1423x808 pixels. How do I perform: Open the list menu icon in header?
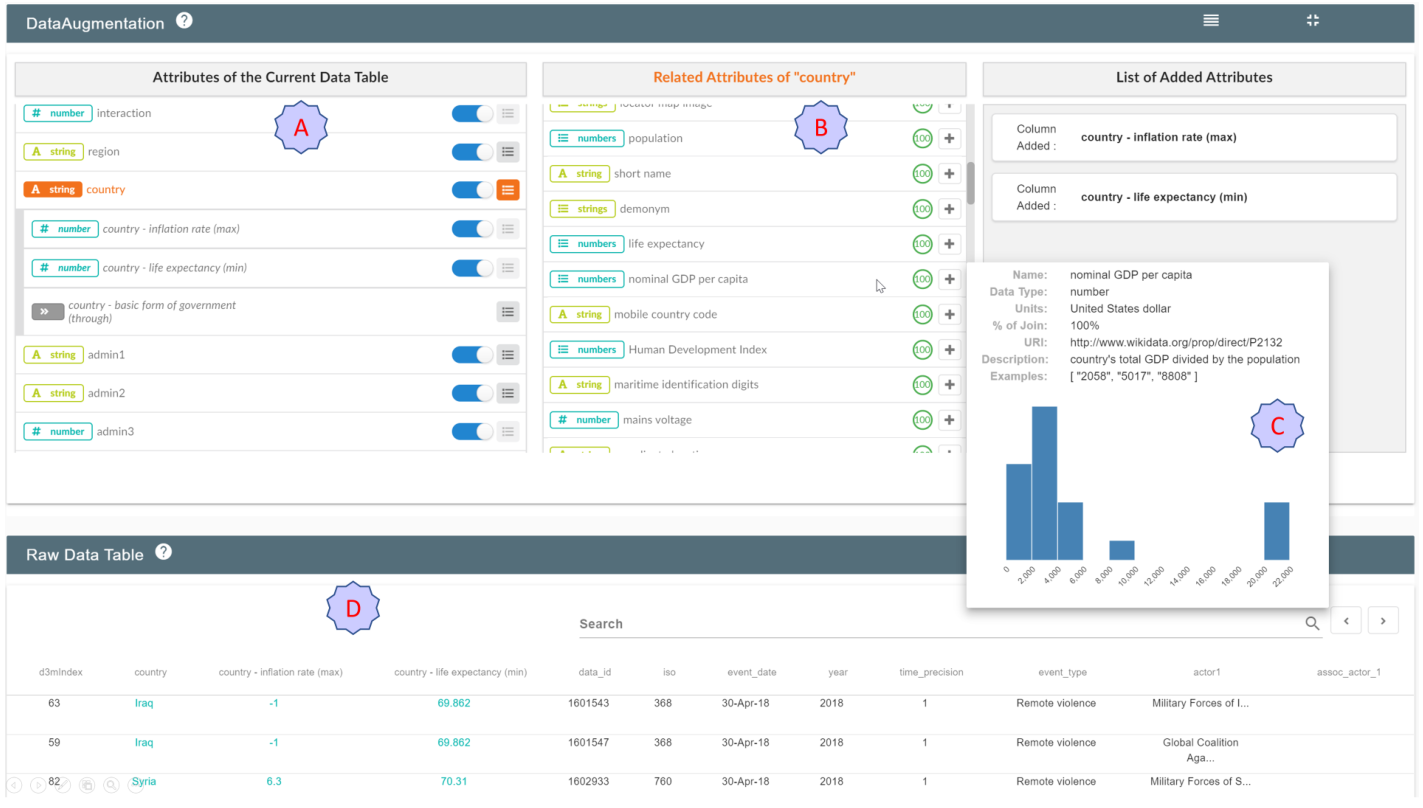(x=1211, y=20)
